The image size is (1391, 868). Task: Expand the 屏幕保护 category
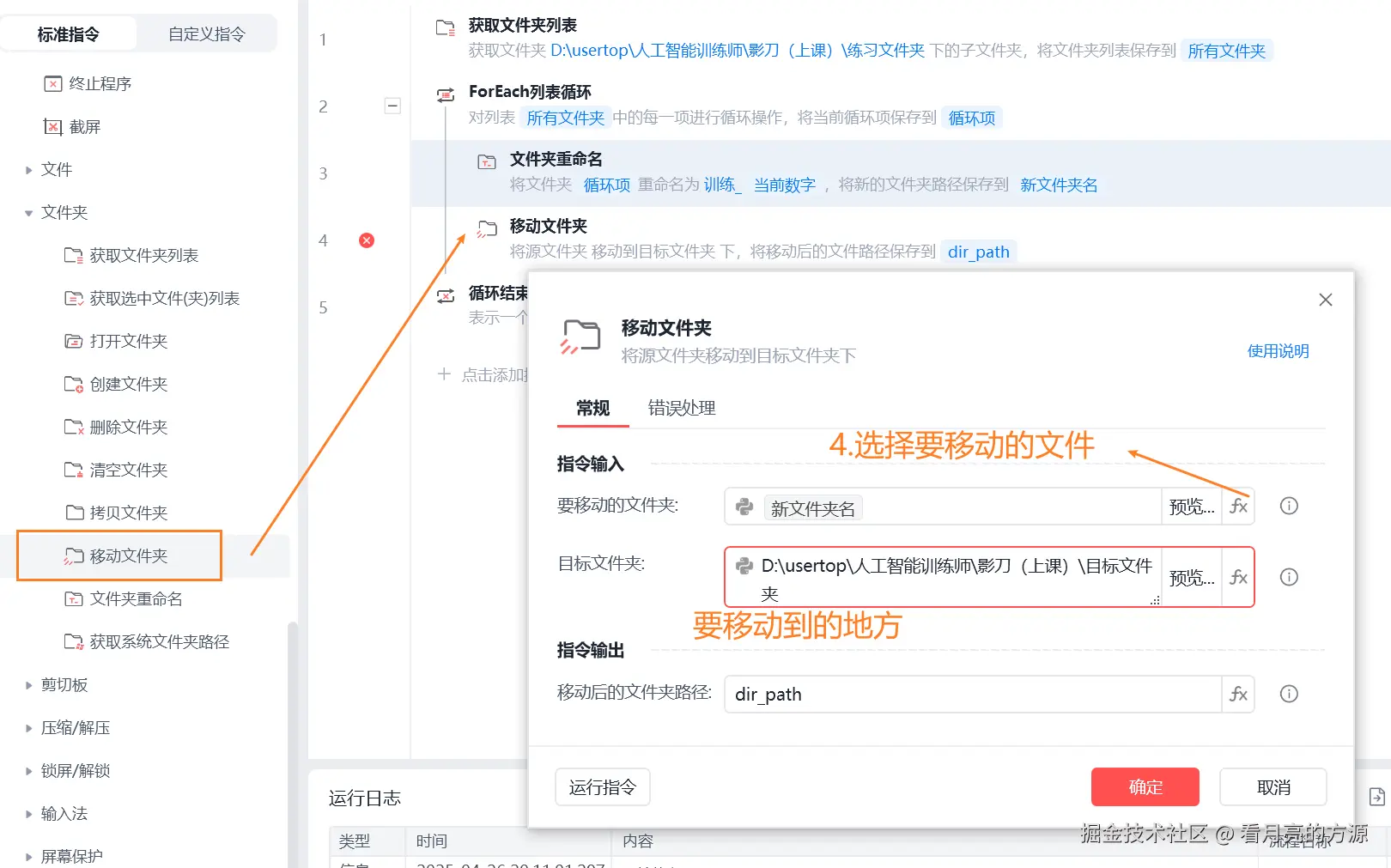28,857
